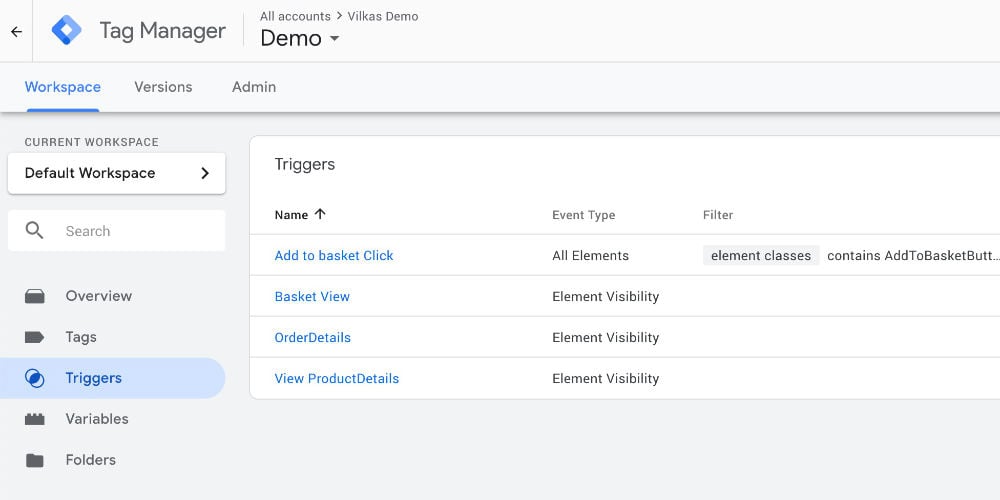Open the Vilkas Demo breadcrumb
Viewport: 1000px width, 500px height.
[x=383, y=16]
